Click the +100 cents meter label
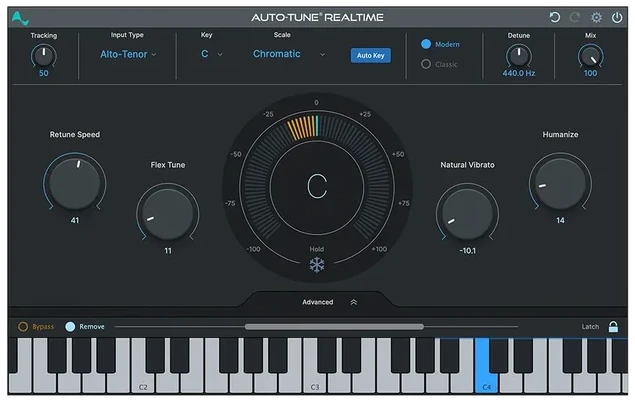 click(379, 249)
